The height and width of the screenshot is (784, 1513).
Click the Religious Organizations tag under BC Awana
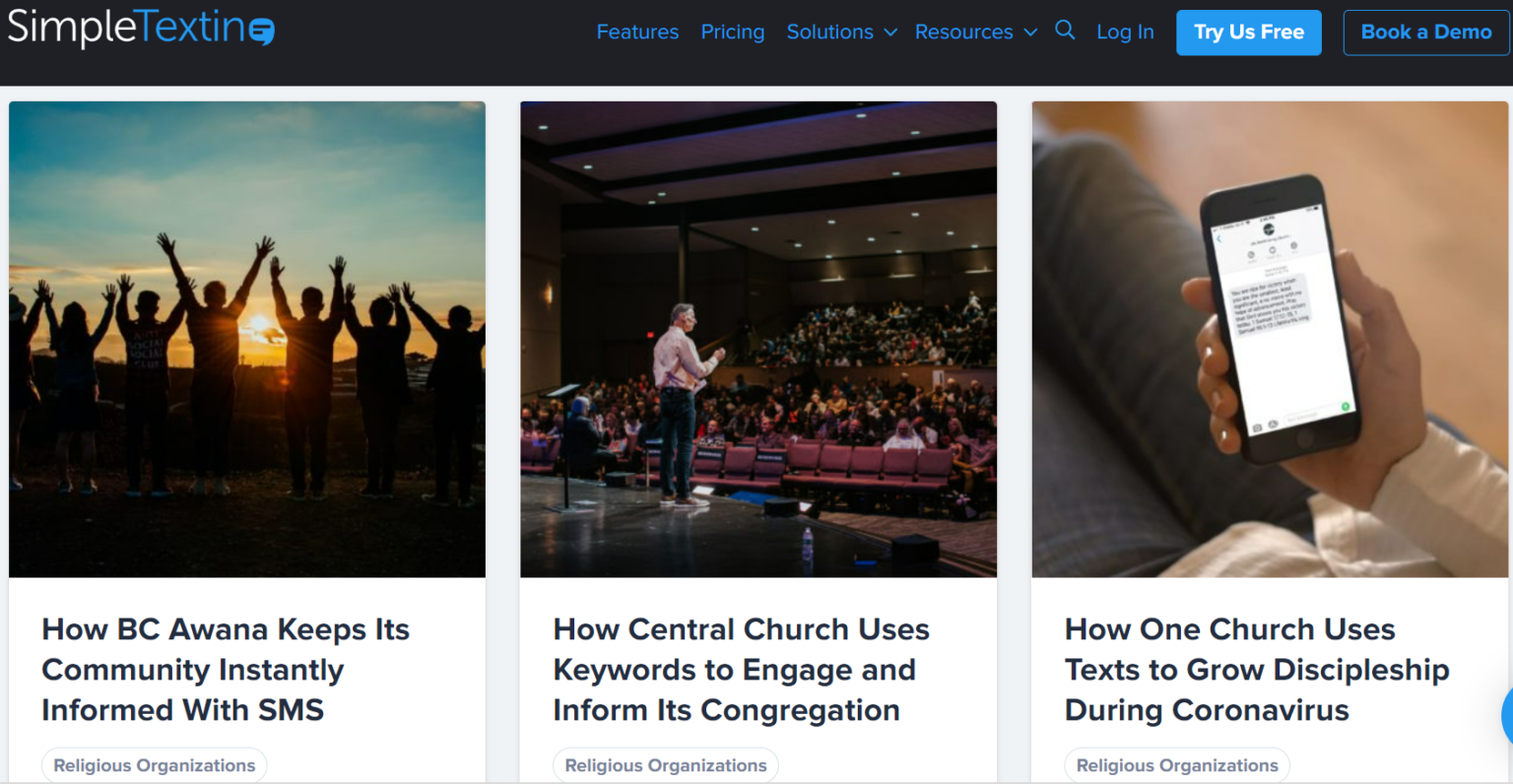click(153, 764)
